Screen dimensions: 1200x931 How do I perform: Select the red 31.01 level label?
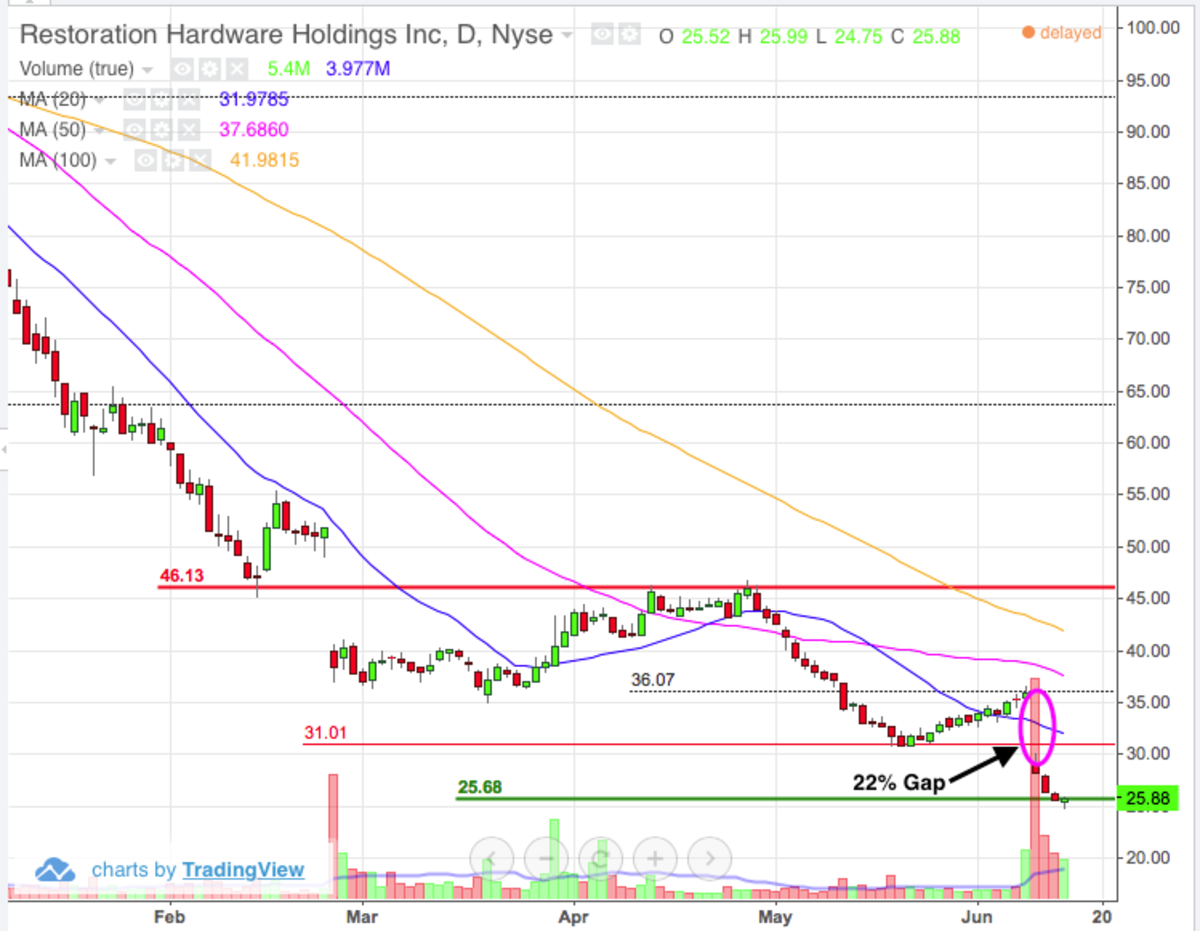coord(325,734)
